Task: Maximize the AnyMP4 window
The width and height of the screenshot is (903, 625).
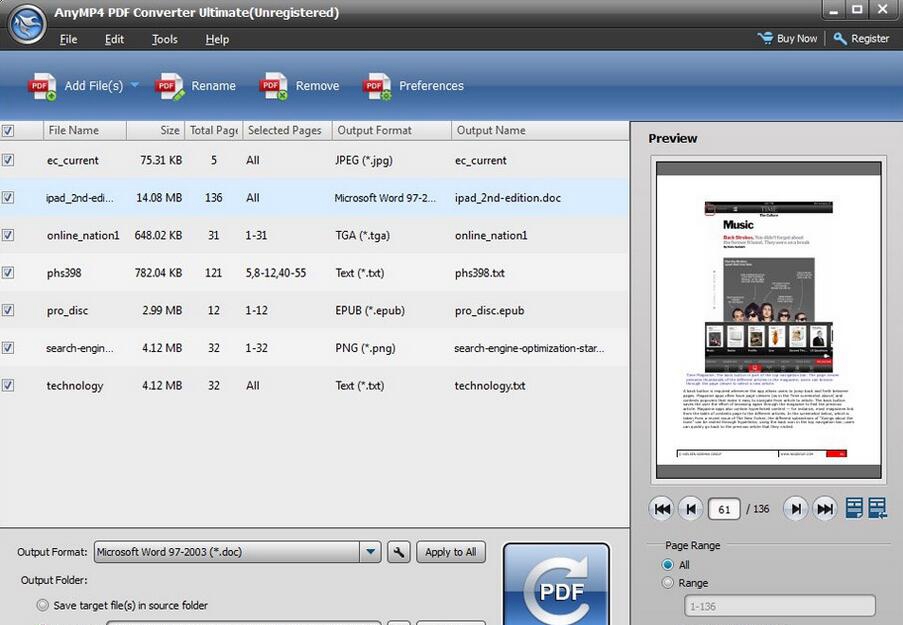Action: coord(857,9)
